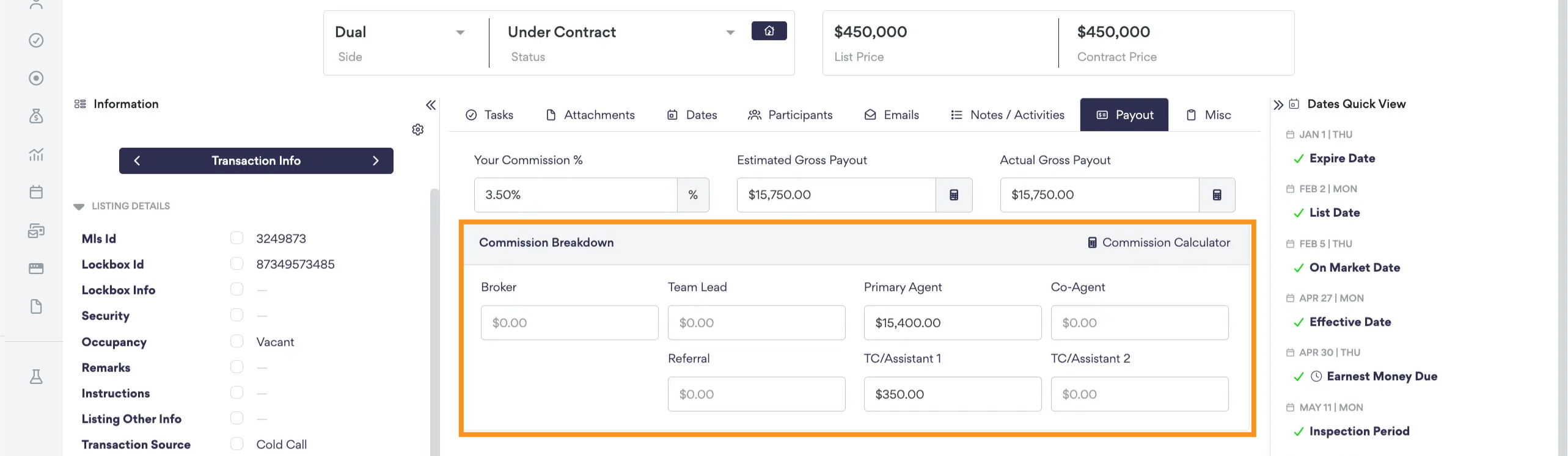This screenshot has height=456, width=1568.
Task: Open the calendar icon in left sidebar
Action: coord(36,192)
